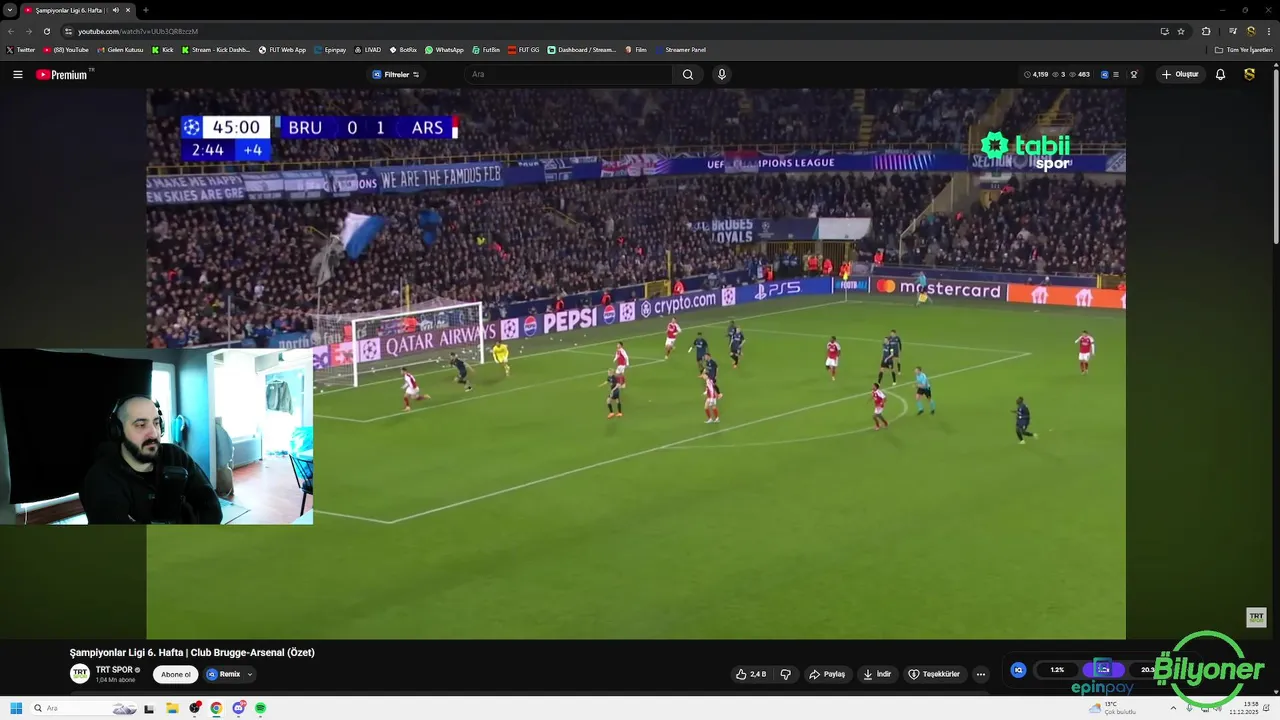Open the FutBin bookmark
Screen dimensions: 1280x720
(x=486, y=49)
